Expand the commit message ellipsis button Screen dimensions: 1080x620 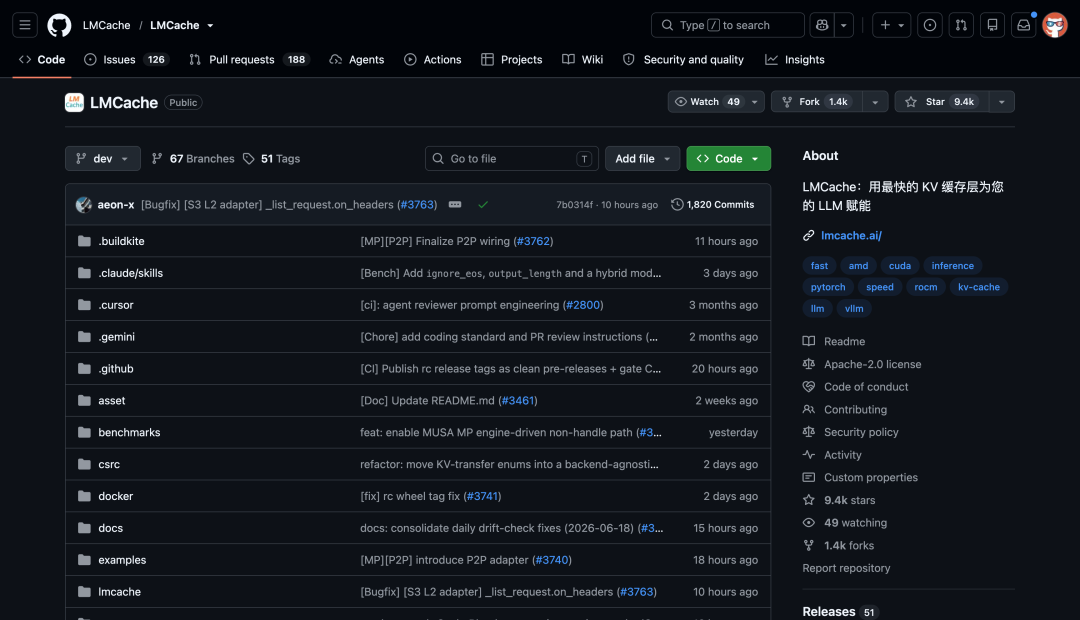click(x=455, y=205)
